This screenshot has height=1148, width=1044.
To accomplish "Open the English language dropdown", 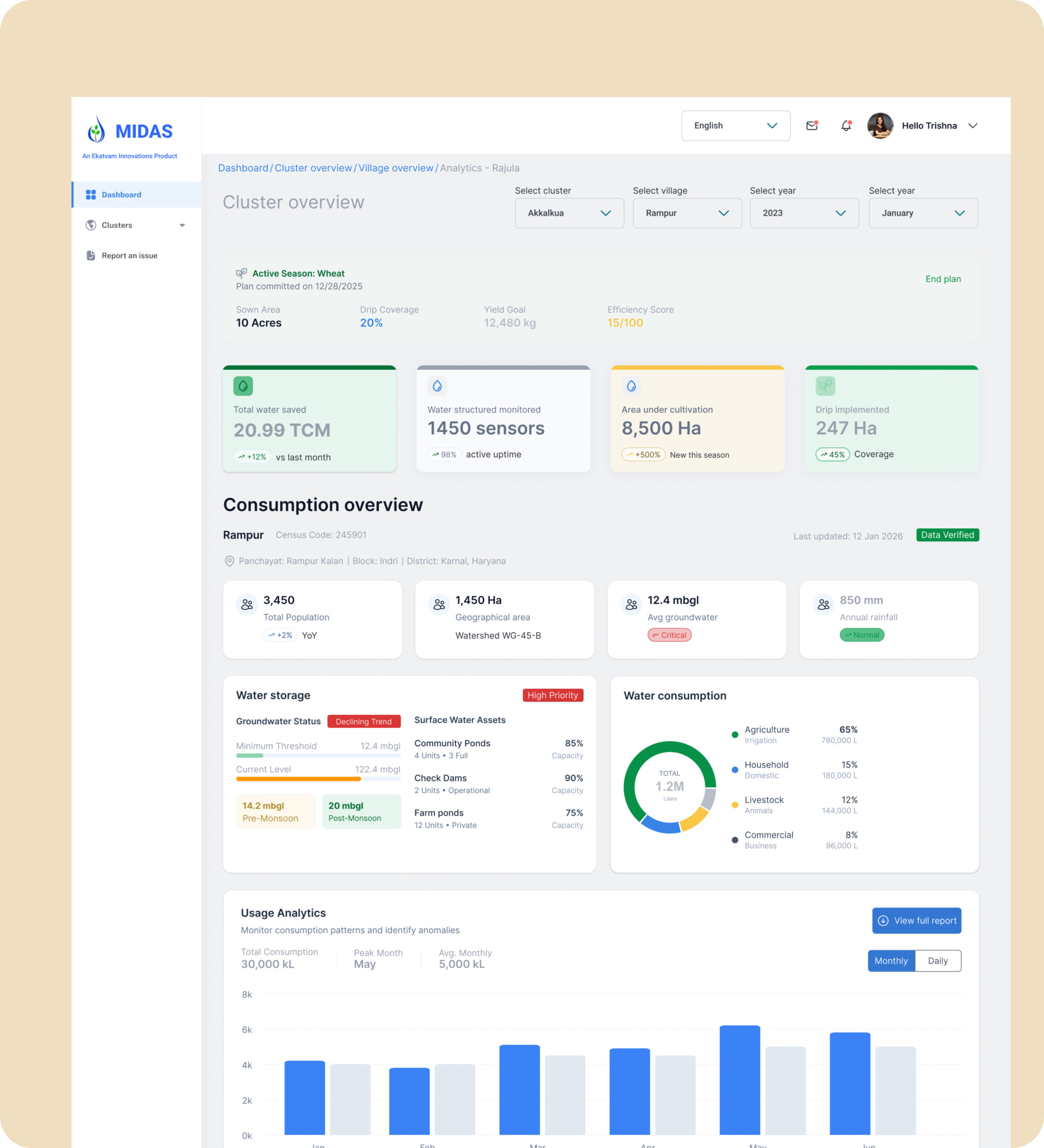I will point(735,126).
